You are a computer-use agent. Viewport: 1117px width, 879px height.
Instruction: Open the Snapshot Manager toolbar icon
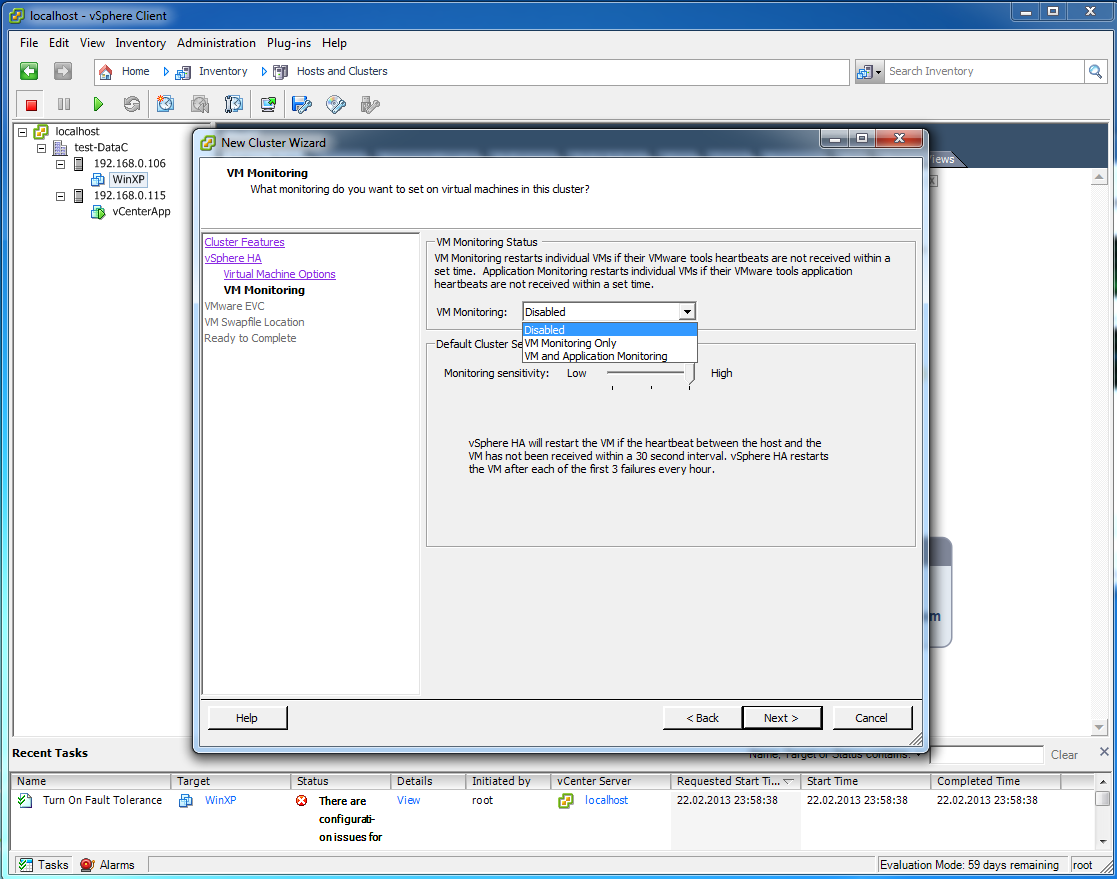coord(234,105)
